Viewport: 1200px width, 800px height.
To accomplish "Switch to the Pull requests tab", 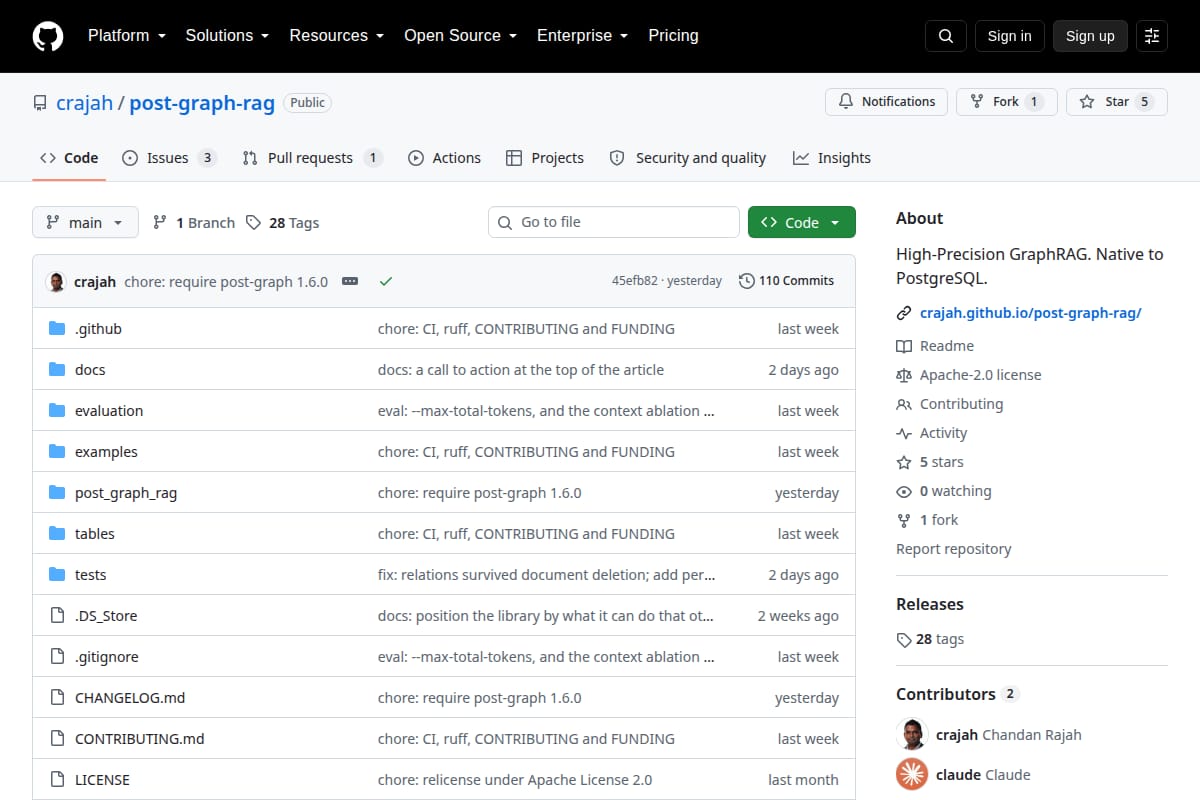I will [312, 158].
